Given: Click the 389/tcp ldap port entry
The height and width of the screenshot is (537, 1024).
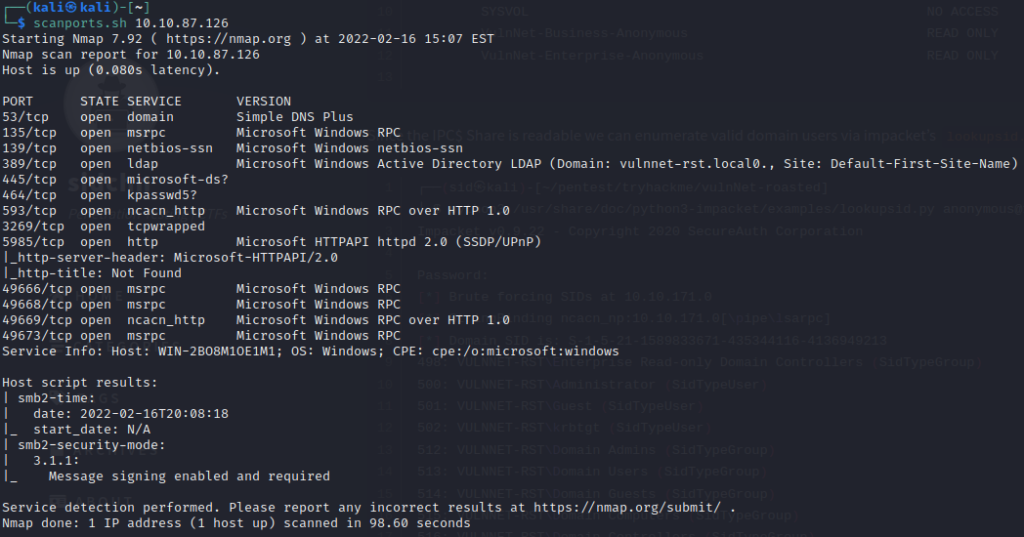Looking at the screenshot, I should pos(25,164).
